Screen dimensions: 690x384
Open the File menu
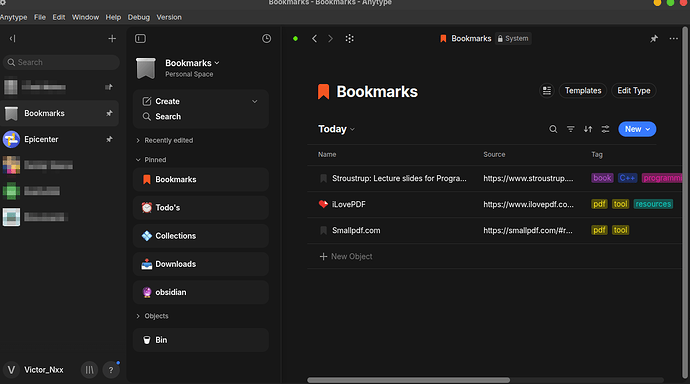pos(40,17)
